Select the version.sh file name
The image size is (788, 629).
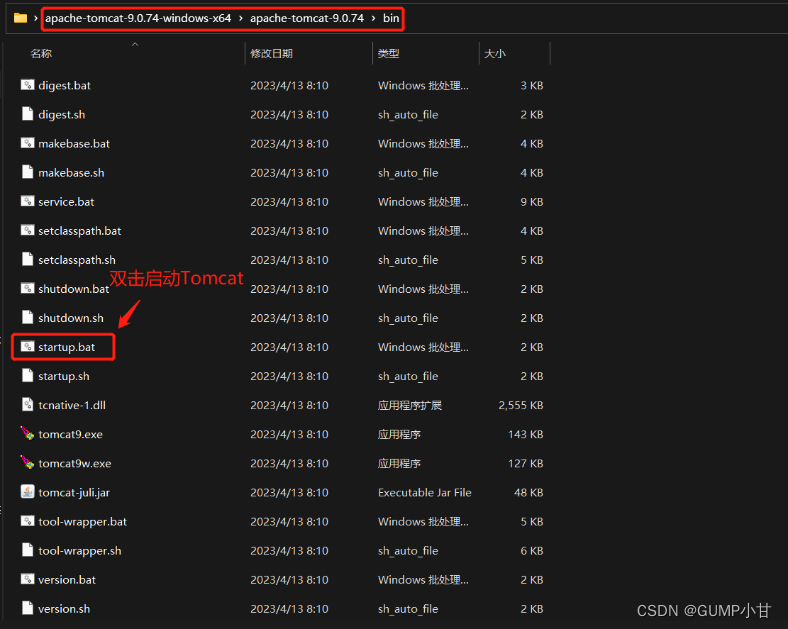64,609
